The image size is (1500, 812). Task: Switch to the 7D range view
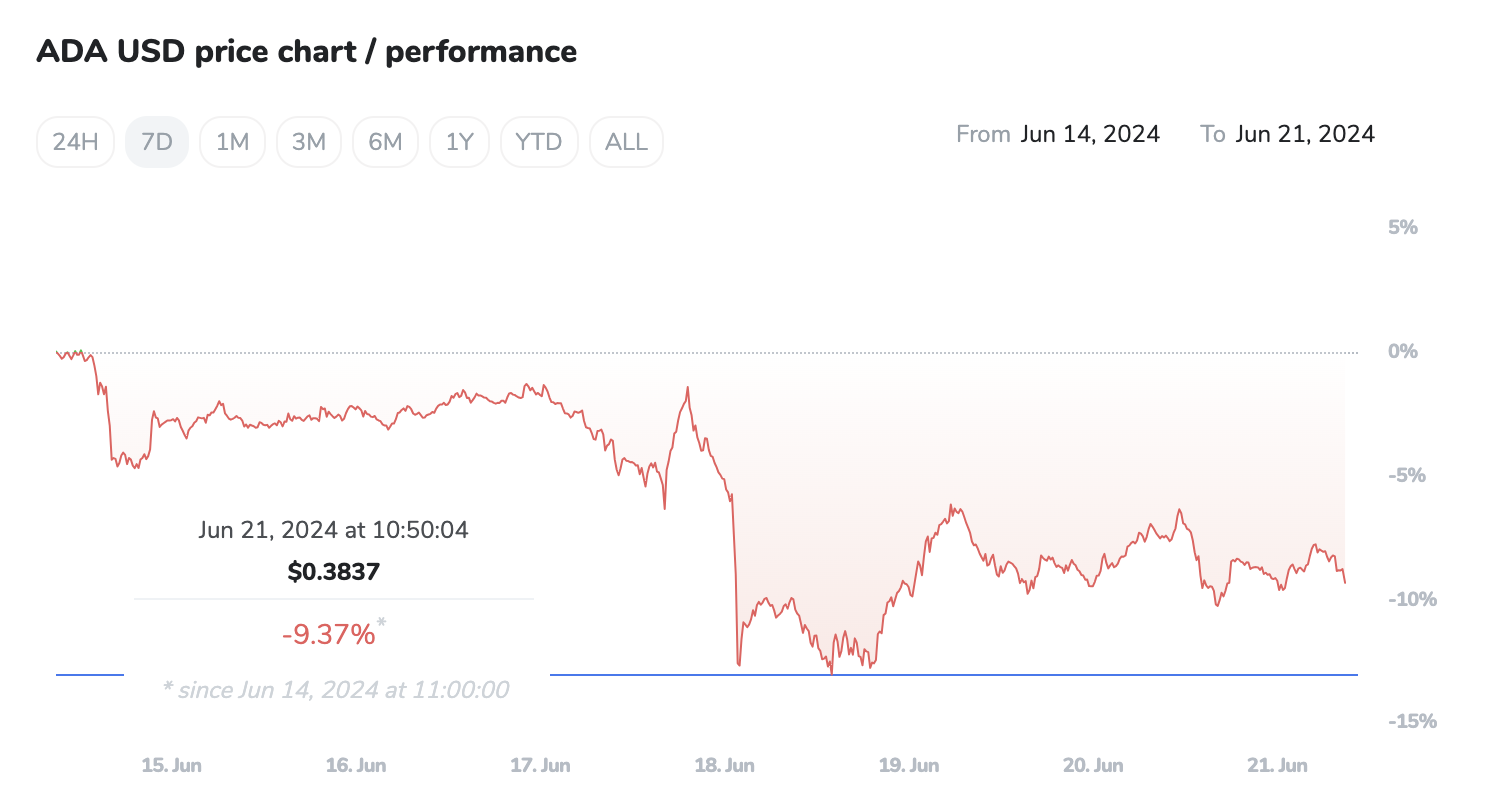point(157,142)
